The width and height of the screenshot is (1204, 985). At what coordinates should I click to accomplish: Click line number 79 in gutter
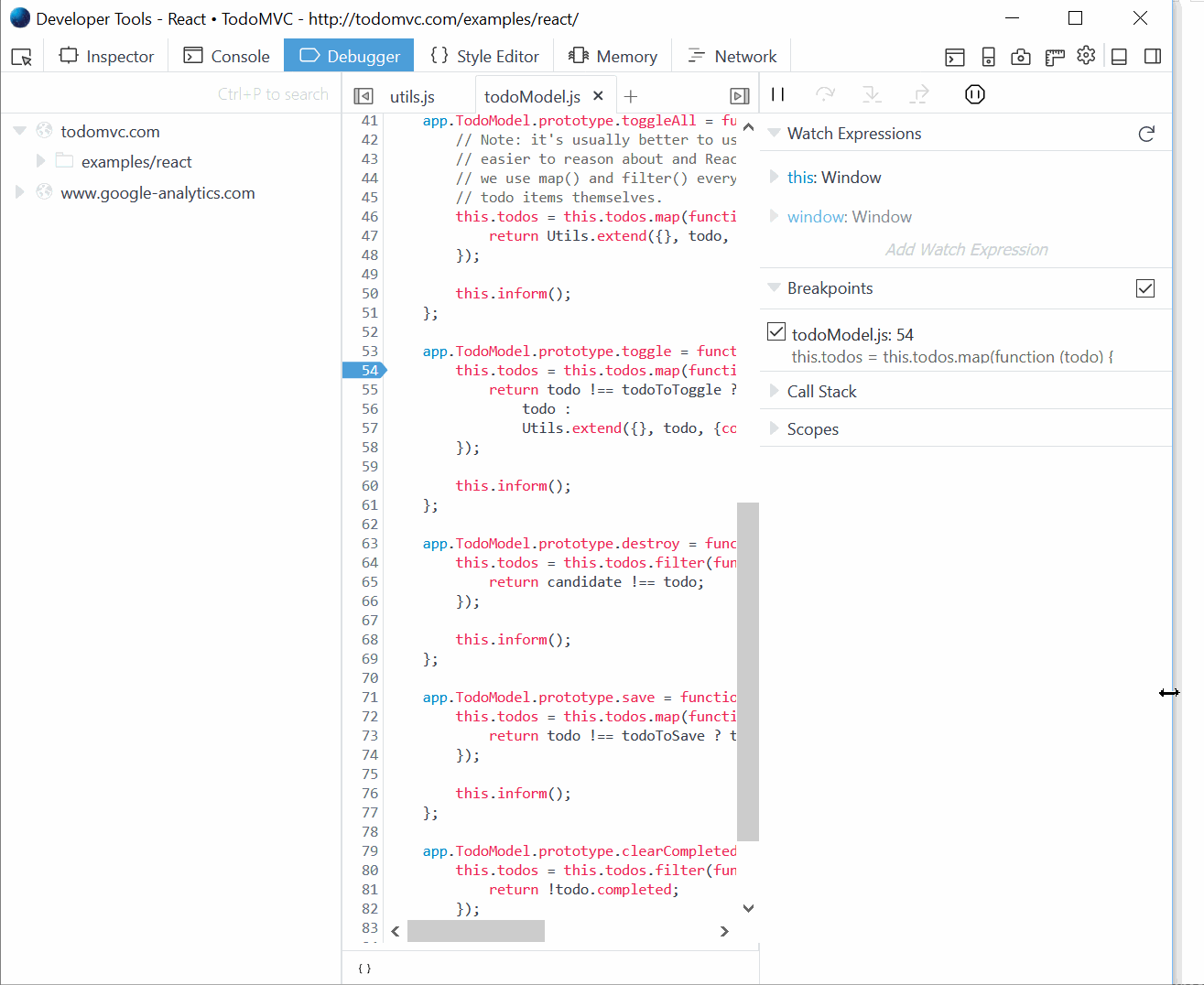pos(370,850)
